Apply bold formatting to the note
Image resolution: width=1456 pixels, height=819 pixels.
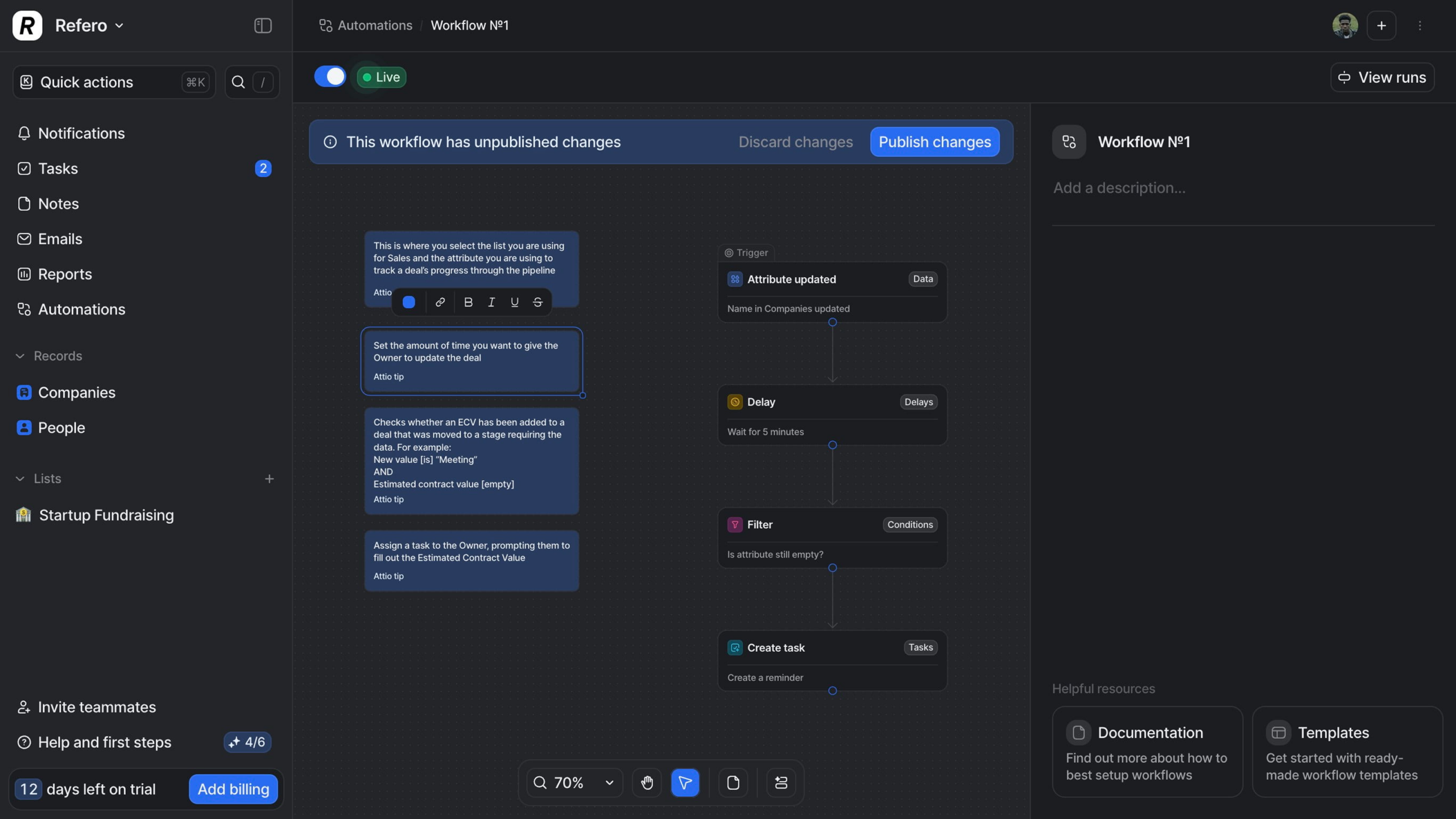click(x=468, y=302)
